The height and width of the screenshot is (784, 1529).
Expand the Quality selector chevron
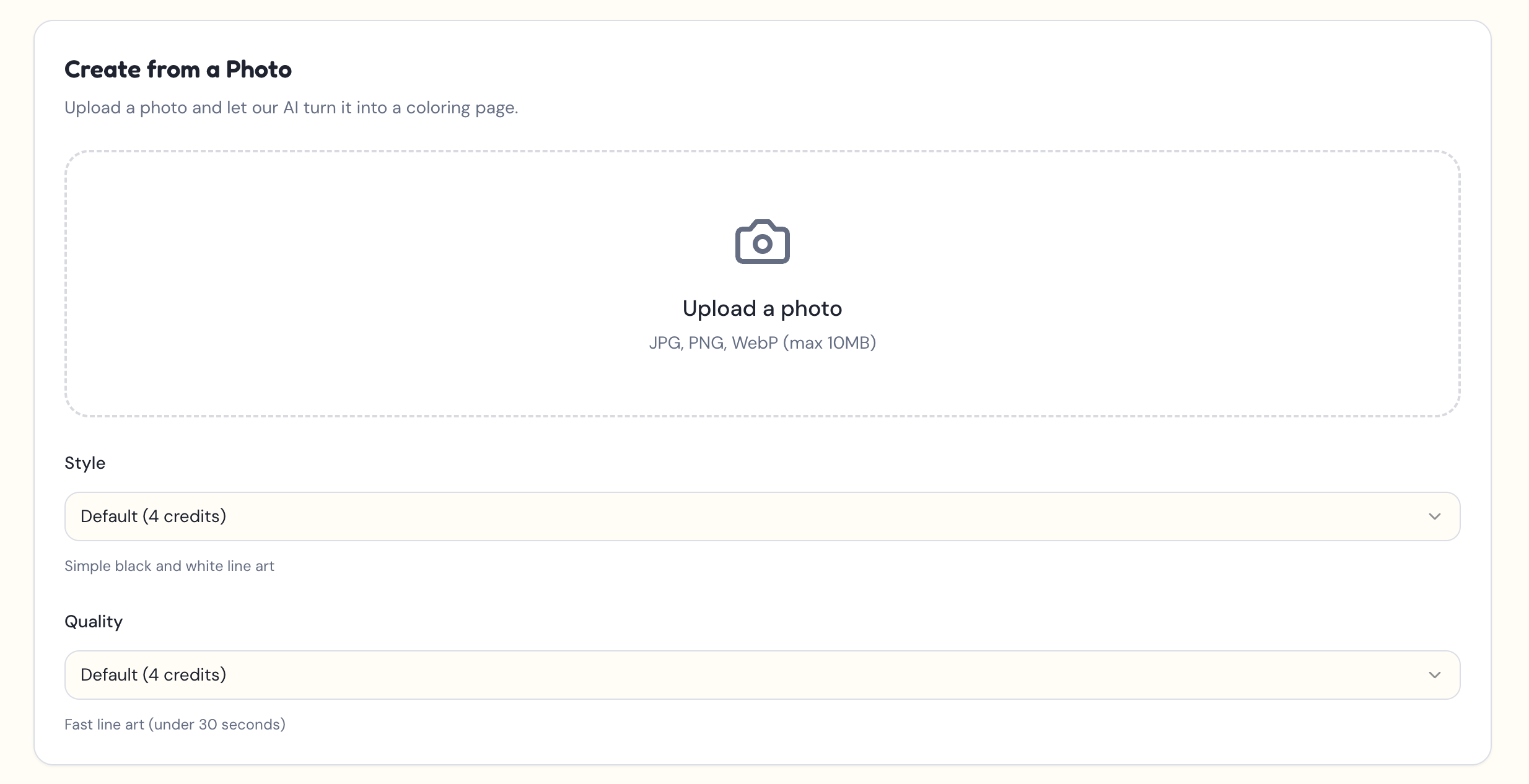point(1435,674)
